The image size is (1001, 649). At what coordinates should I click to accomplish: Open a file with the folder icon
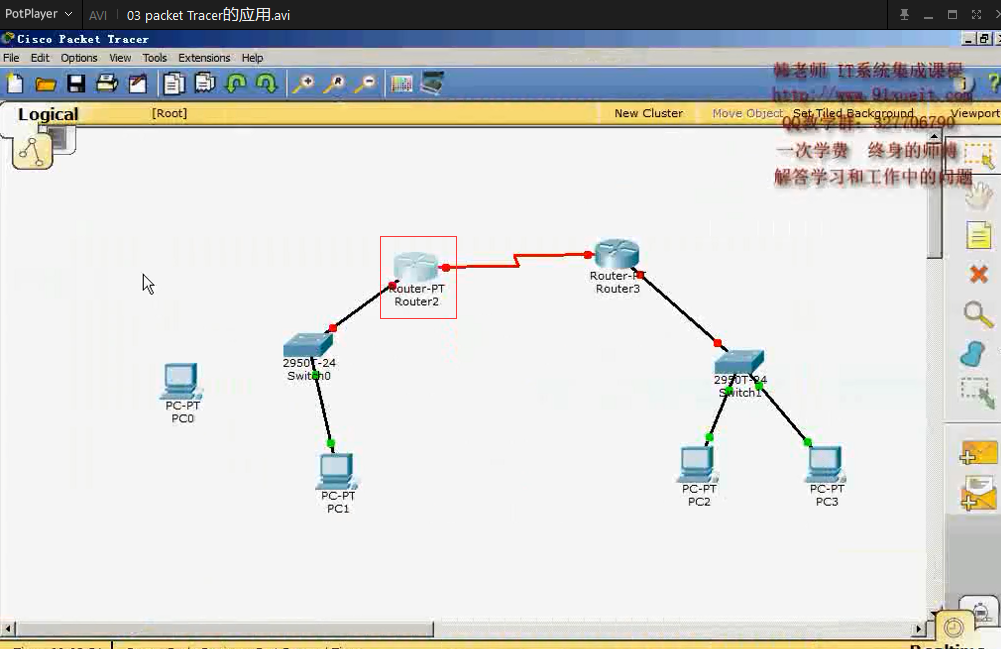coord(45,84)
